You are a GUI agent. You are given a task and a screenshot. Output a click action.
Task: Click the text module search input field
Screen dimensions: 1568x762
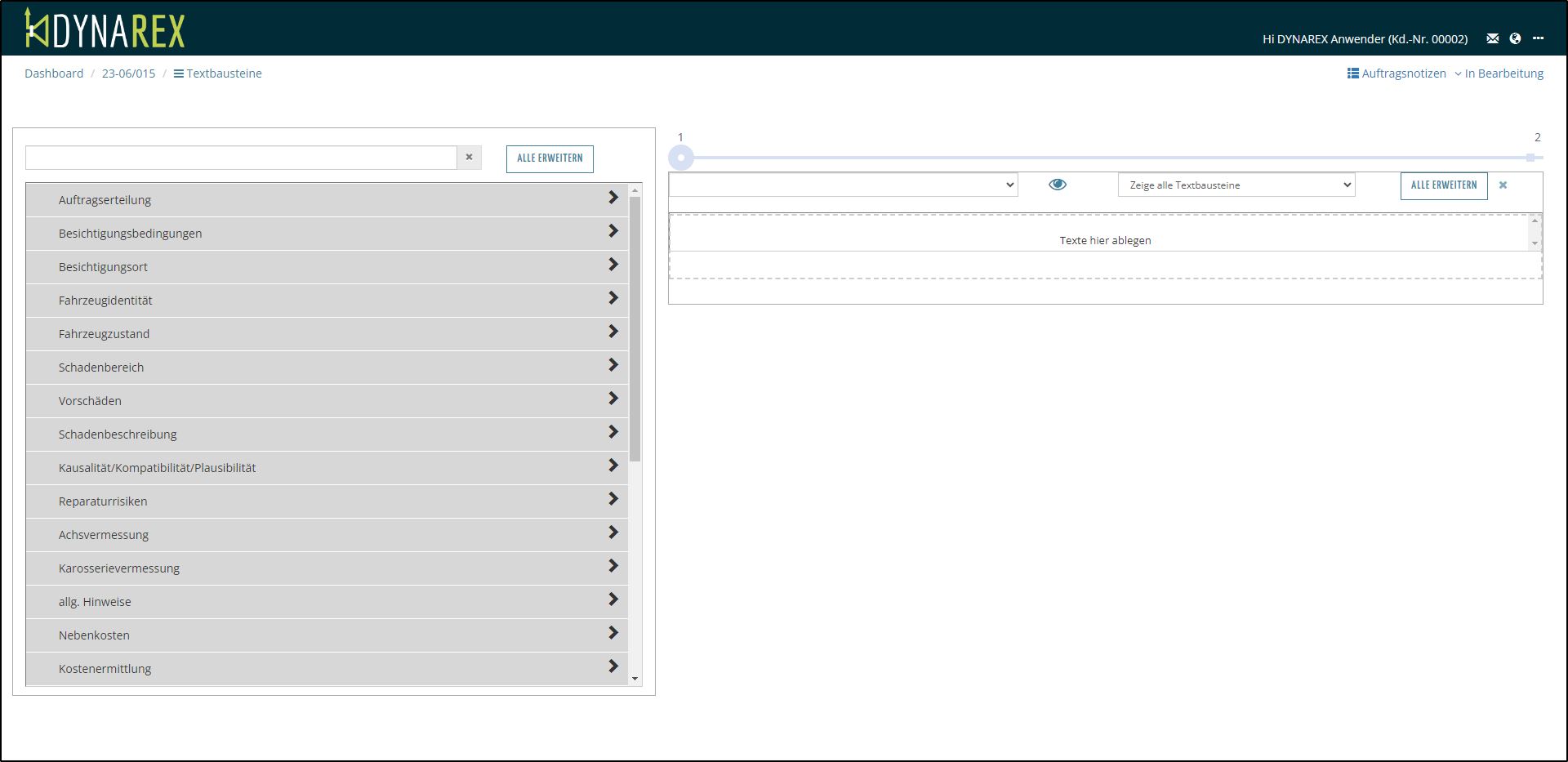tap(241, 158)
